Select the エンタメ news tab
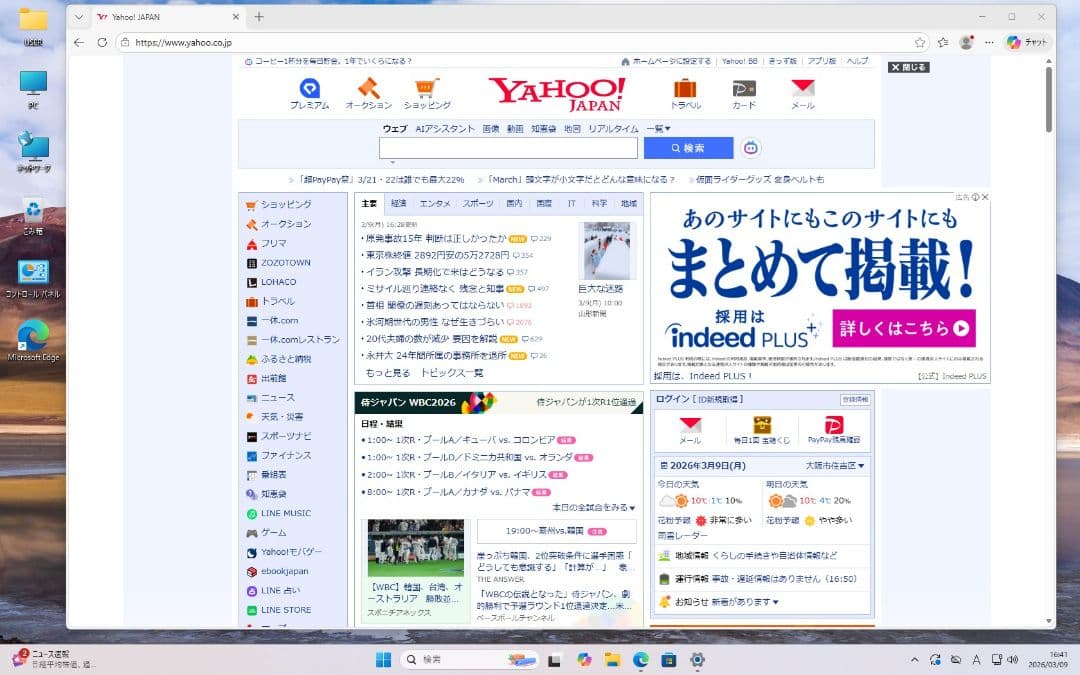Screen dimensions: 1080x675 [x=435, y=203]
